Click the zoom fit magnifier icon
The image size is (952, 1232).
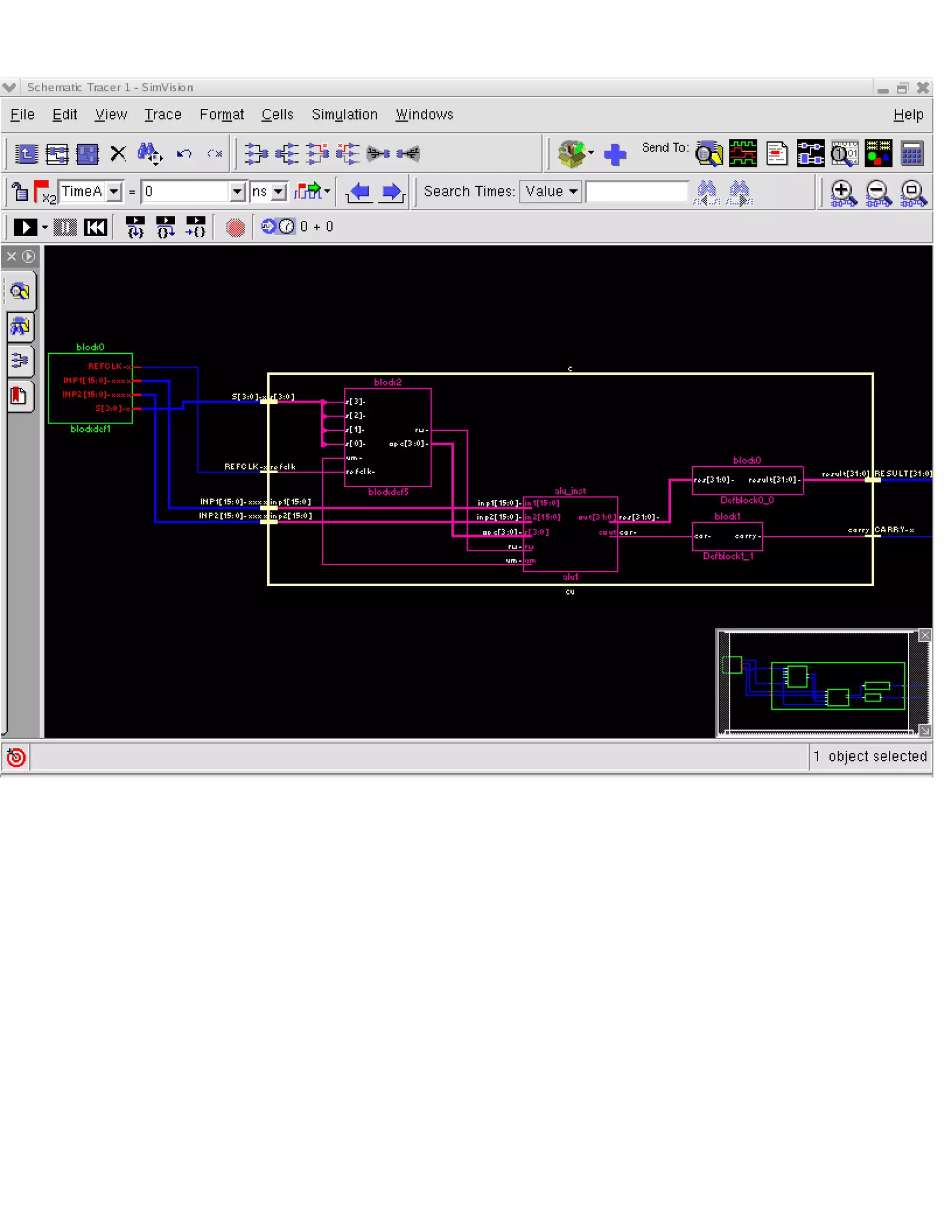pos(913,193)
